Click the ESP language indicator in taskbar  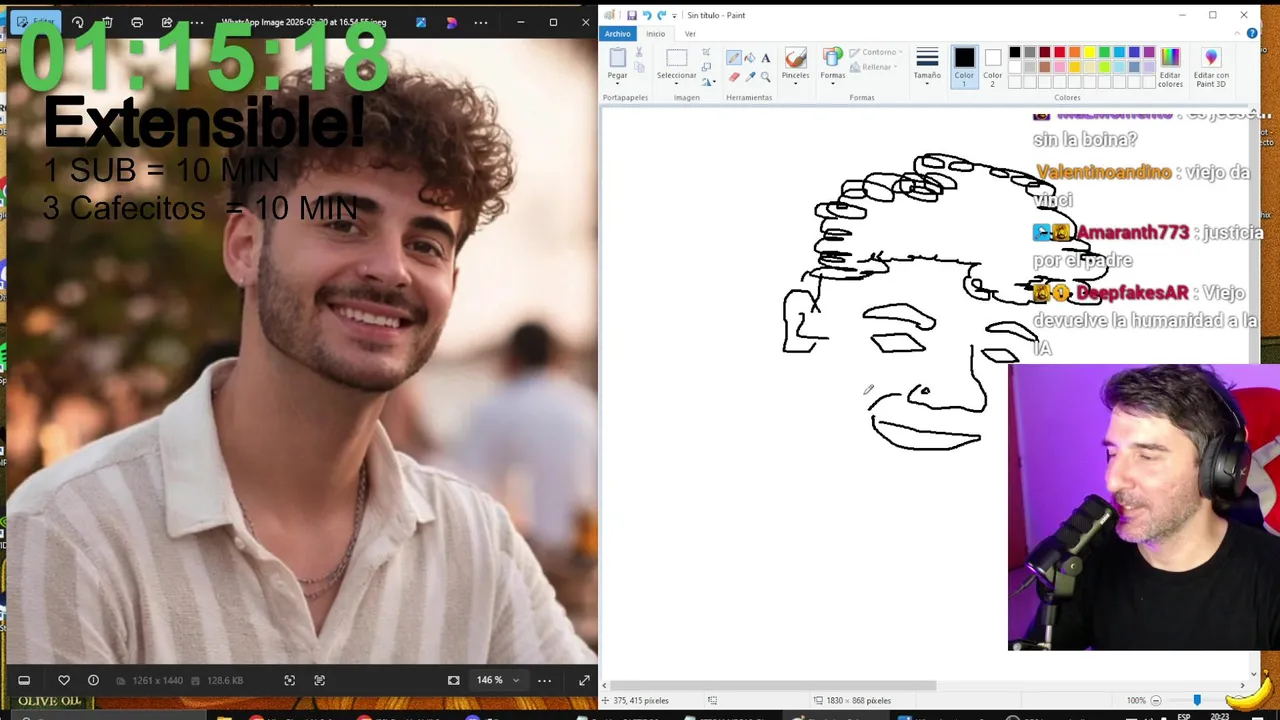tap(1184, 716)
